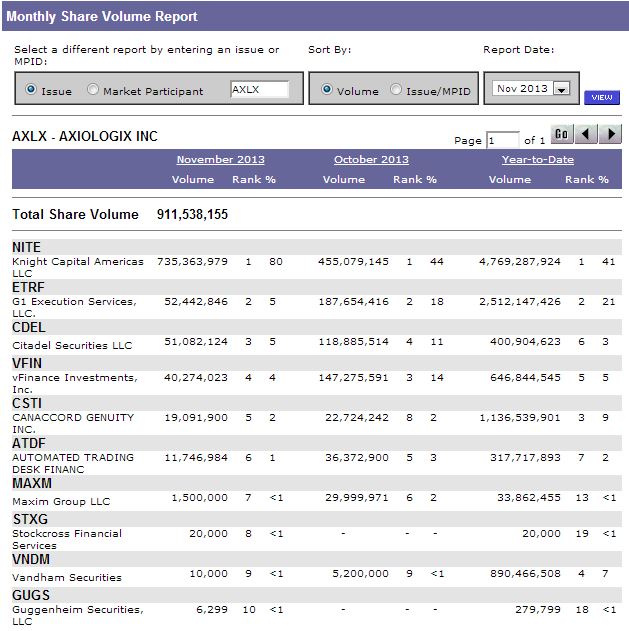Click November volume 6,299
Image resolution: width=629 pixels, height=631 pixels.
[212, 610]
